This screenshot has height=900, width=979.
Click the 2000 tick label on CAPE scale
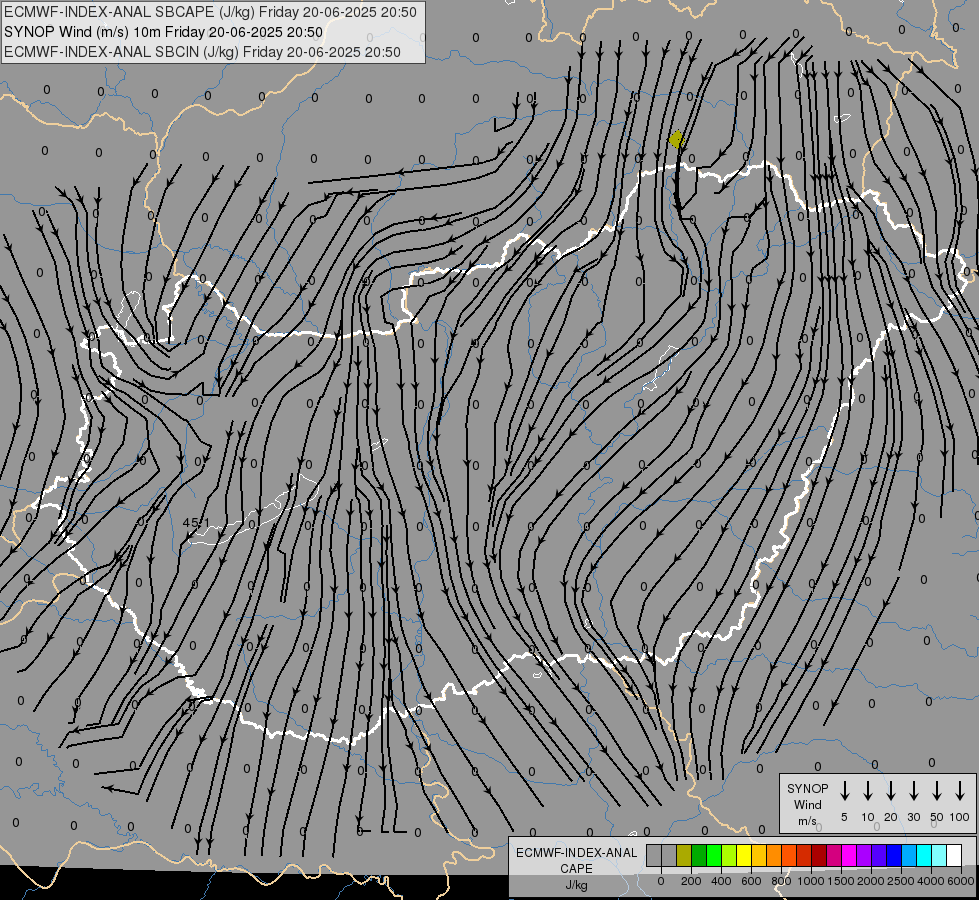pyautogui.click(x=870, y=881)
